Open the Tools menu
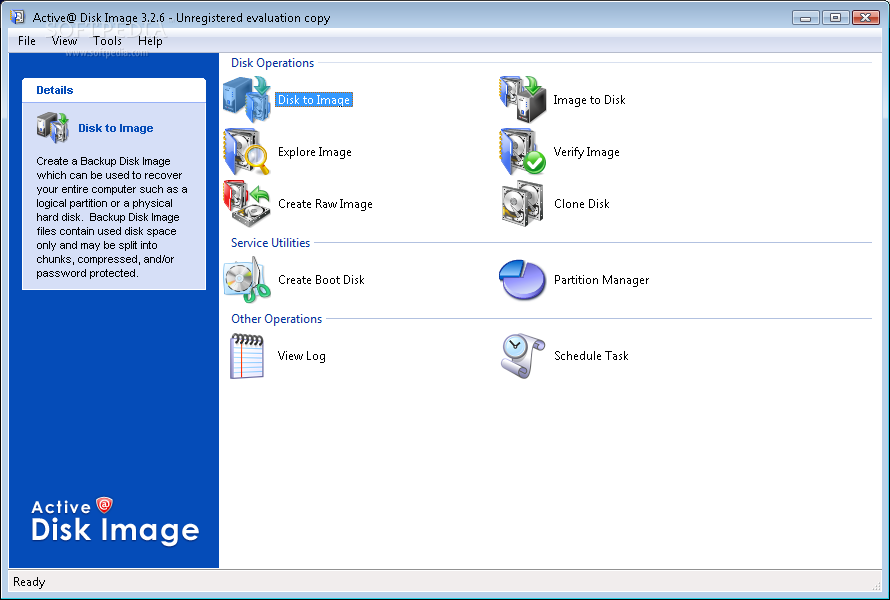890x600 pixels. point(107,41)
